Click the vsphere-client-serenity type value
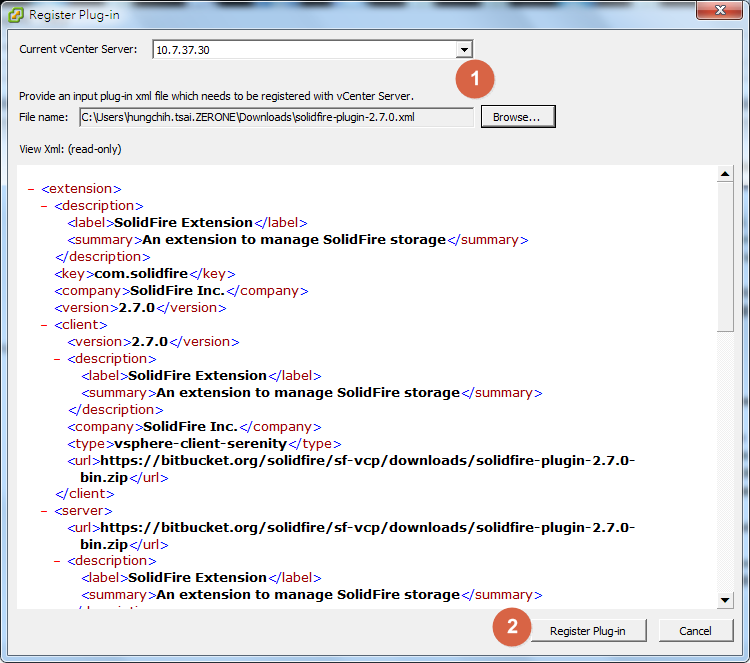Image resolution: width=750 pixels, height=663 pixels. click(x=200, y=443)
